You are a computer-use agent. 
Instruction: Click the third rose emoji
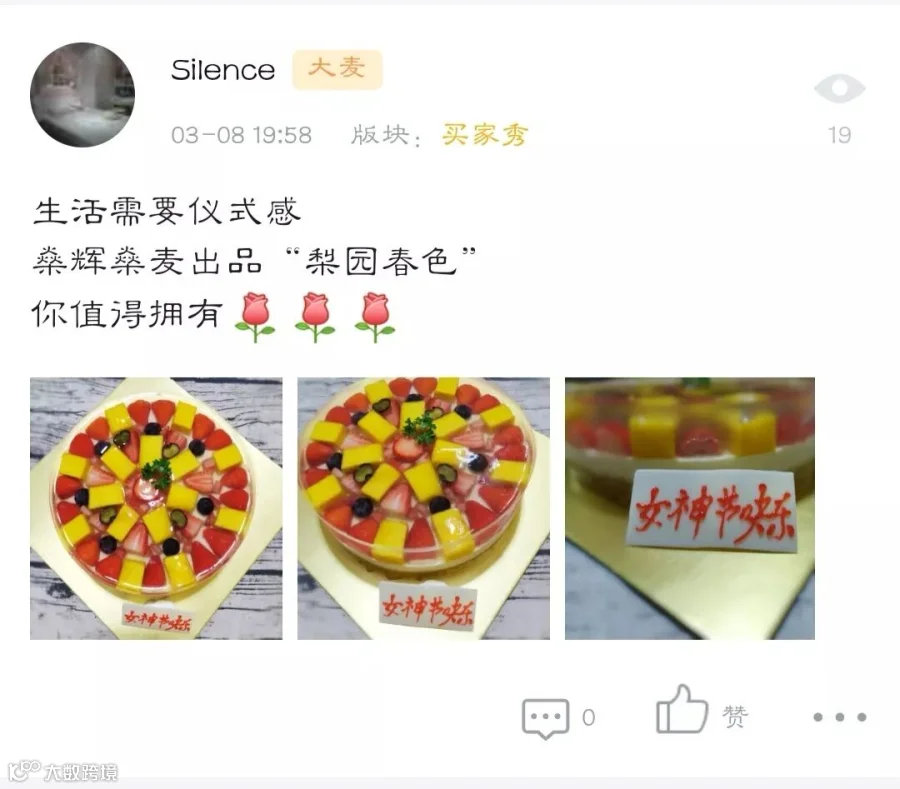pyautogui.click(x=375, y=317)
